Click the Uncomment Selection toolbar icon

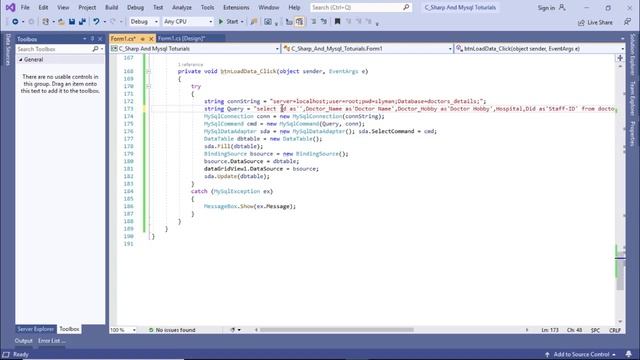pyautogui.click(x=324, y=22)
